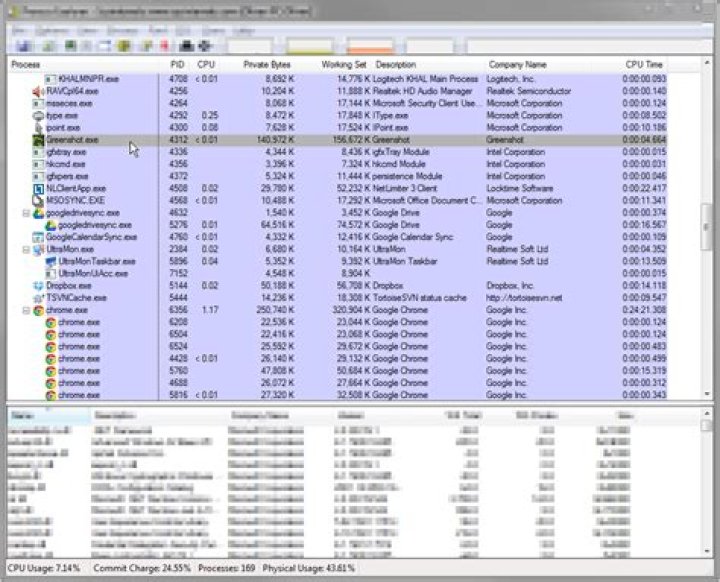The image size is (720, 582).
Task: Click the yellow commit history mini graph
Action: [310, 46]
